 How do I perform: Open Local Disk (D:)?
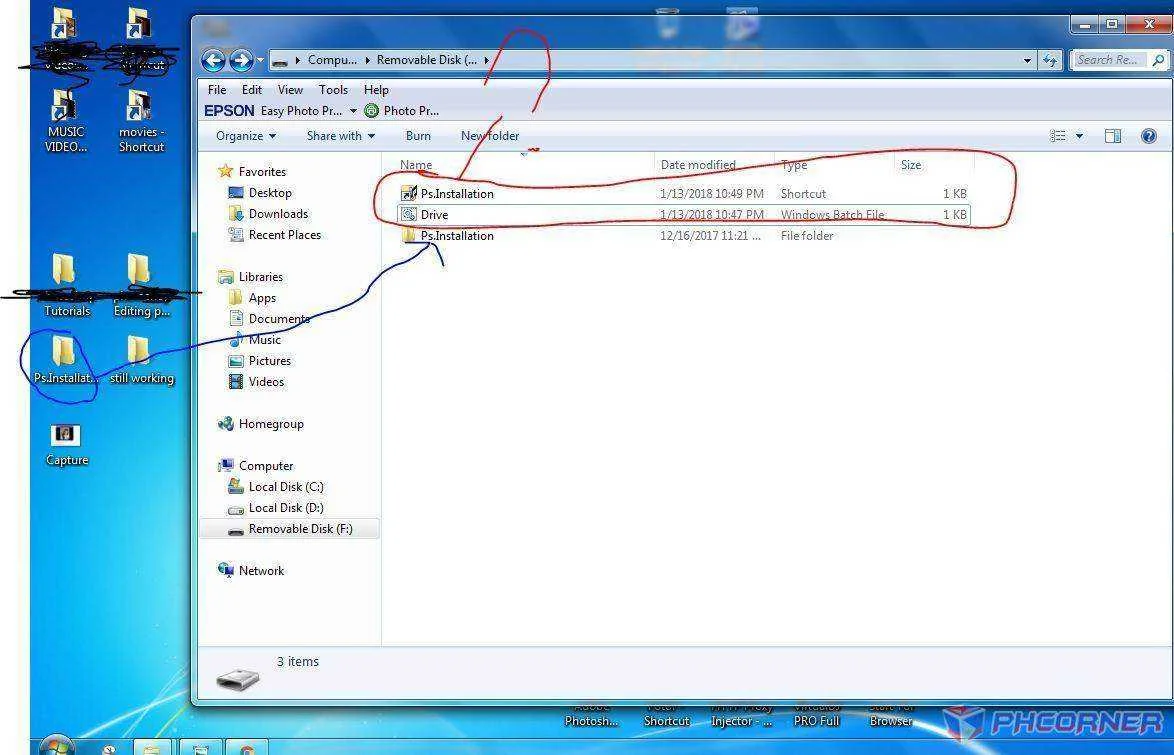tap(285, 508)
